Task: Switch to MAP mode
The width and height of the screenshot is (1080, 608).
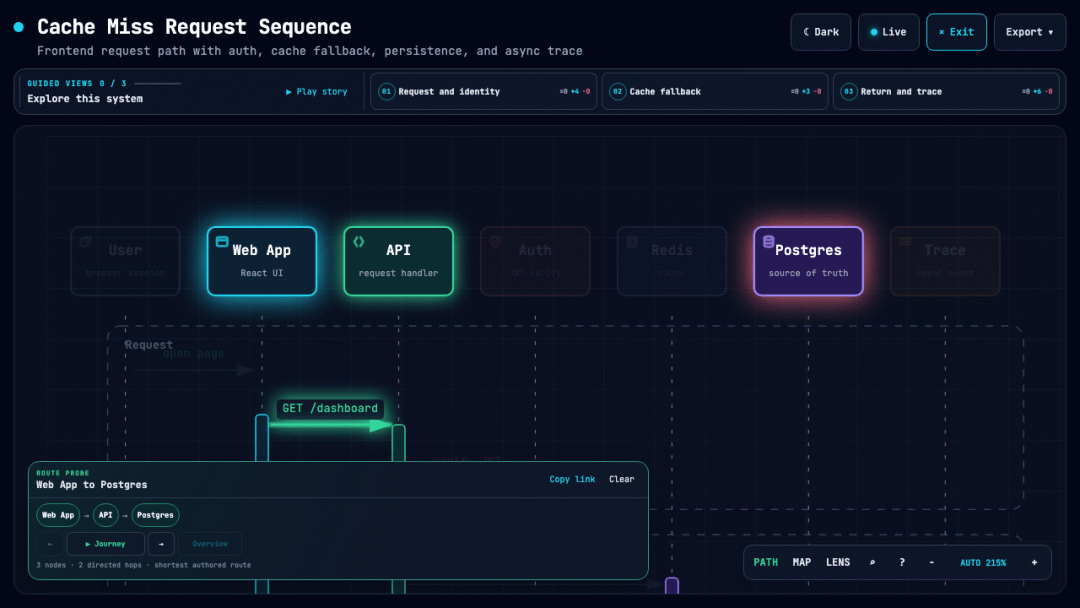Action: click(802, 563)
